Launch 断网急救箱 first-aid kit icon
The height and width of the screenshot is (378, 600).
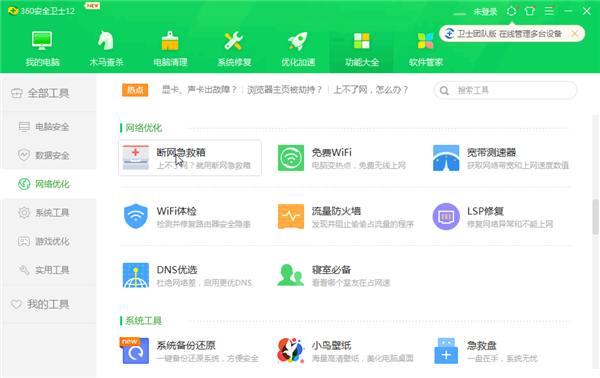coord(136,158)
